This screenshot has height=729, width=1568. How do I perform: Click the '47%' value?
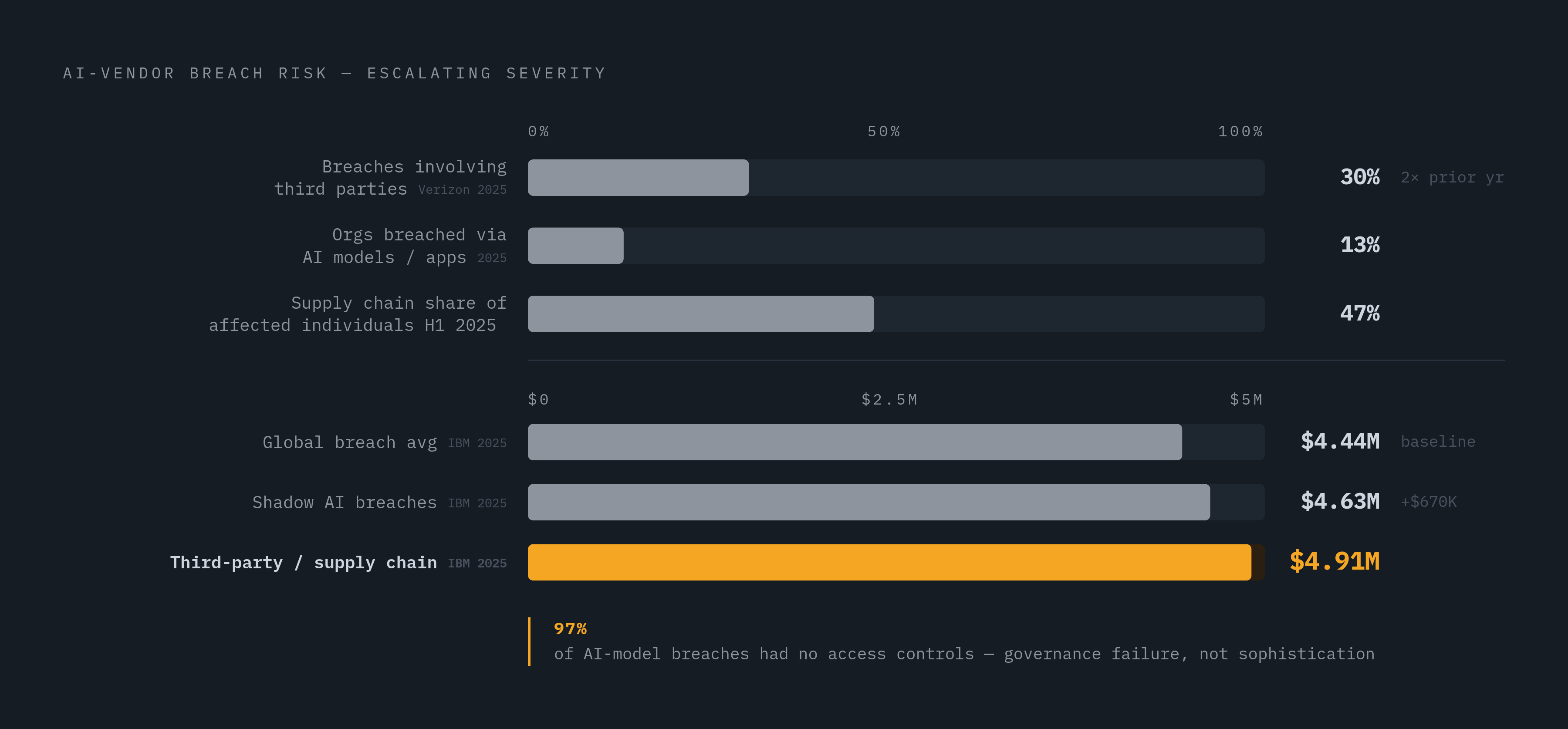[1360, 314]
